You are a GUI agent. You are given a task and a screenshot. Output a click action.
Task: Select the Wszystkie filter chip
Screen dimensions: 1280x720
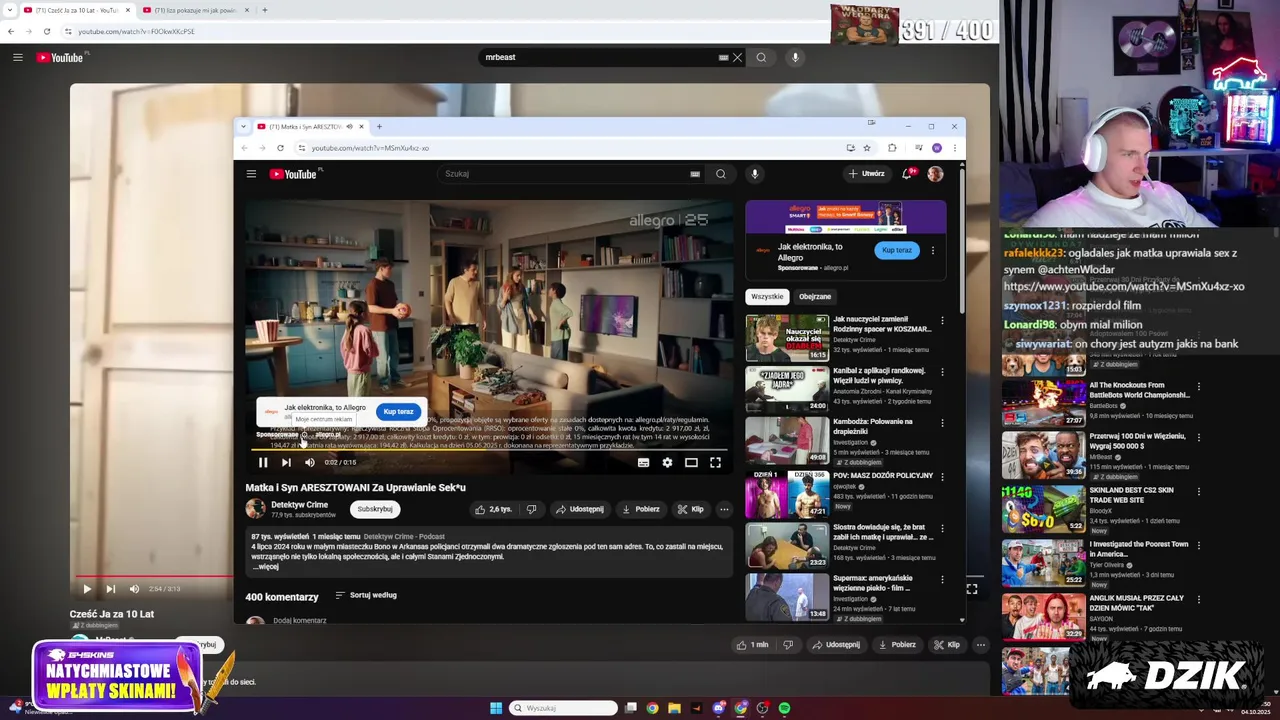tap(767, 296)
